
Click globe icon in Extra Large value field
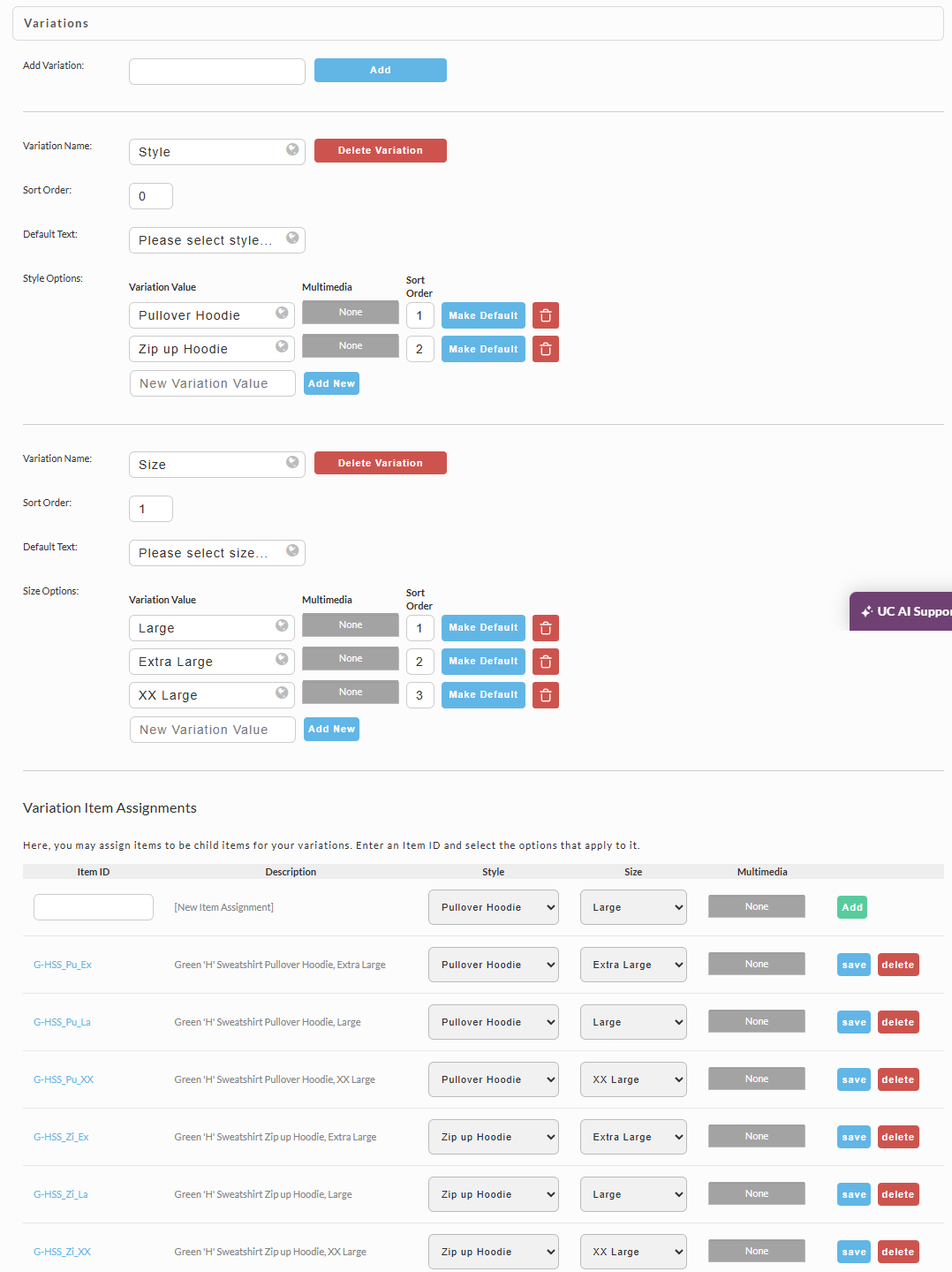282,659
